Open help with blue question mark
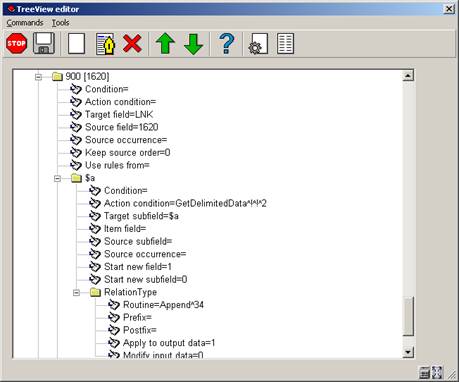This screenshot has width=459, height=382. (226, 43)
